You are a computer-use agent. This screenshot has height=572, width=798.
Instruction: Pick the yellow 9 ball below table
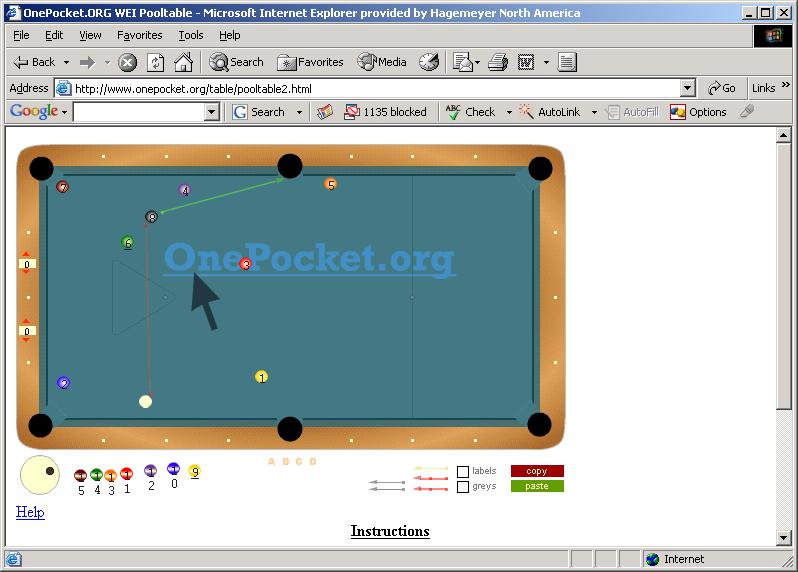click(194, 471)
